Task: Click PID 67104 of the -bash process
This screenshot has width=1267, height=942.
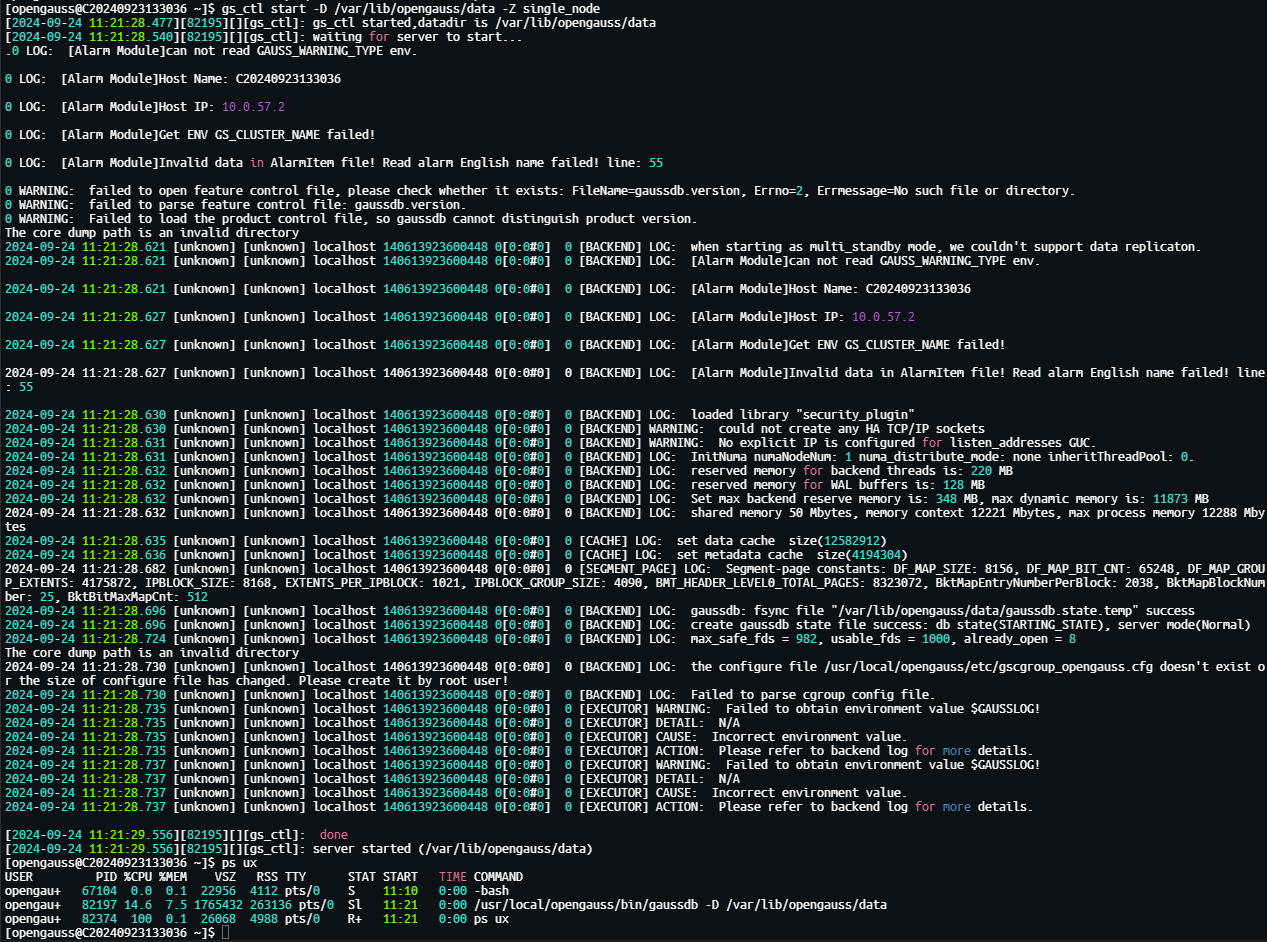Action: tap(99, 890)
